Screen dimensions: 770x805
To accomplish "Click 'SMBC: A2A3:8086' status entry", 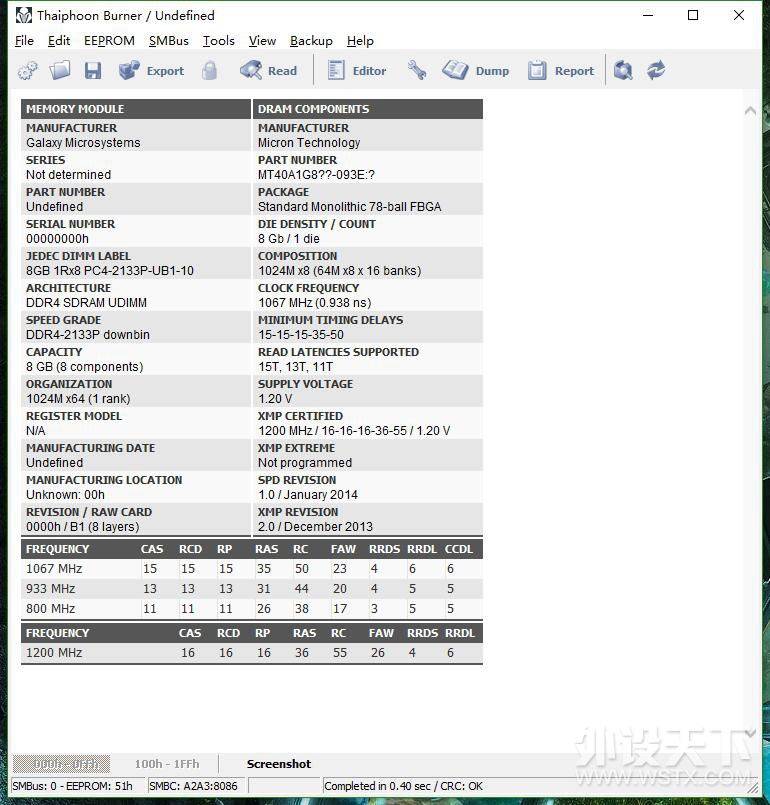I will [193, 786].
